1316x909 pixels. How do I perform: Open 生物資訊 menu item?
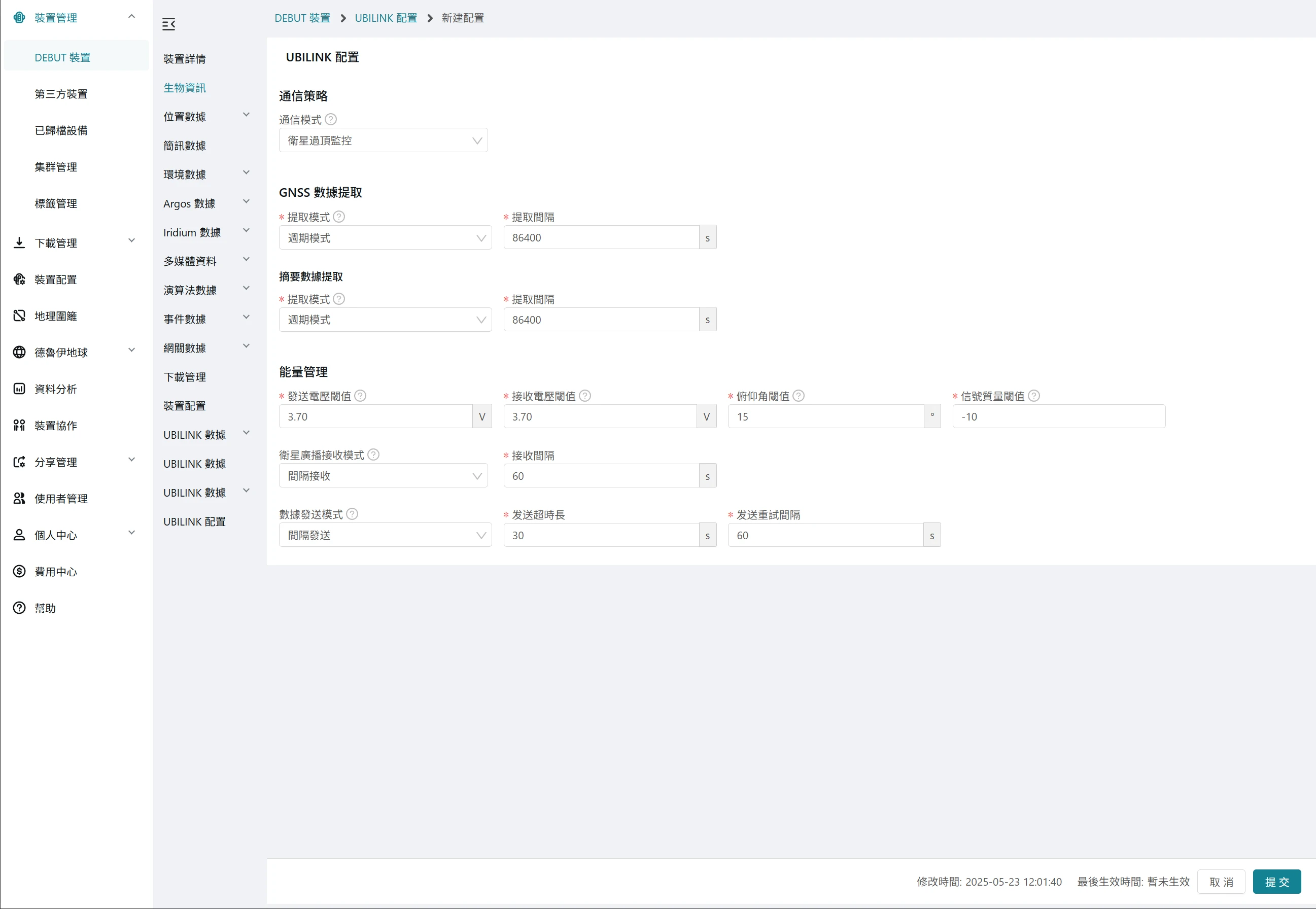click(185, 88)
